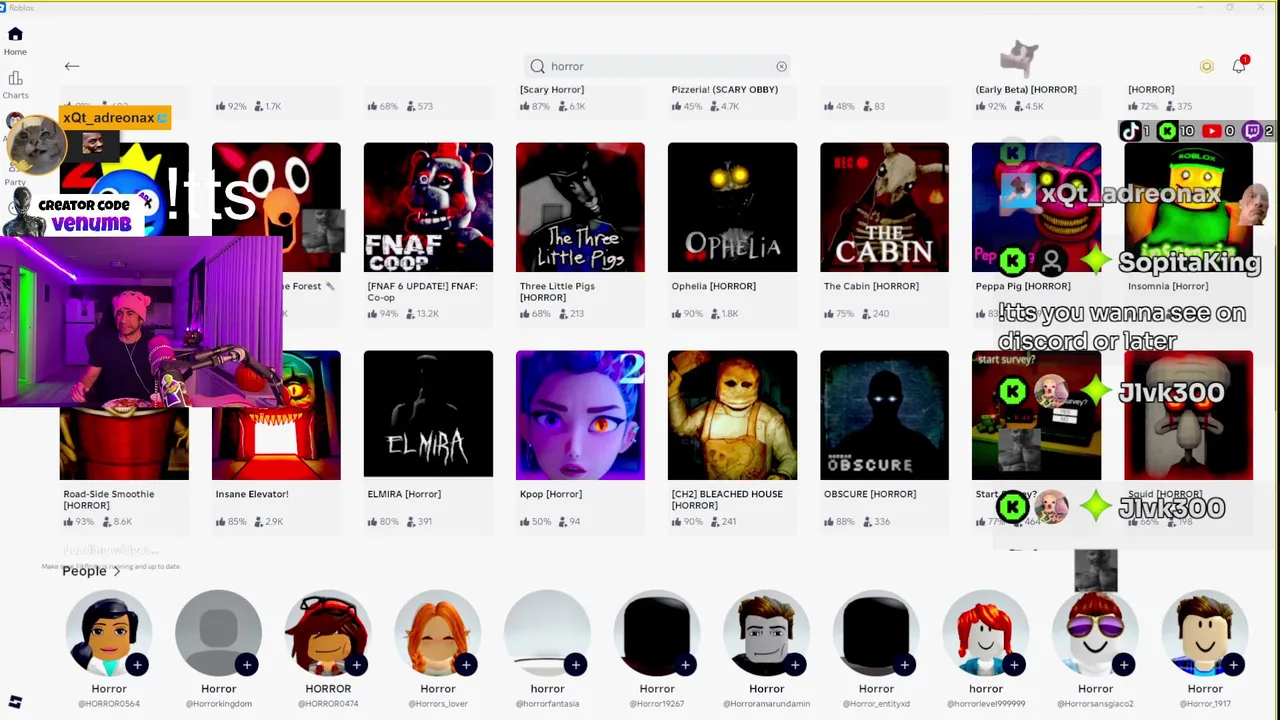
Task: Open Peppa Pig [HORROR] title
Action: coord(1023,286)
